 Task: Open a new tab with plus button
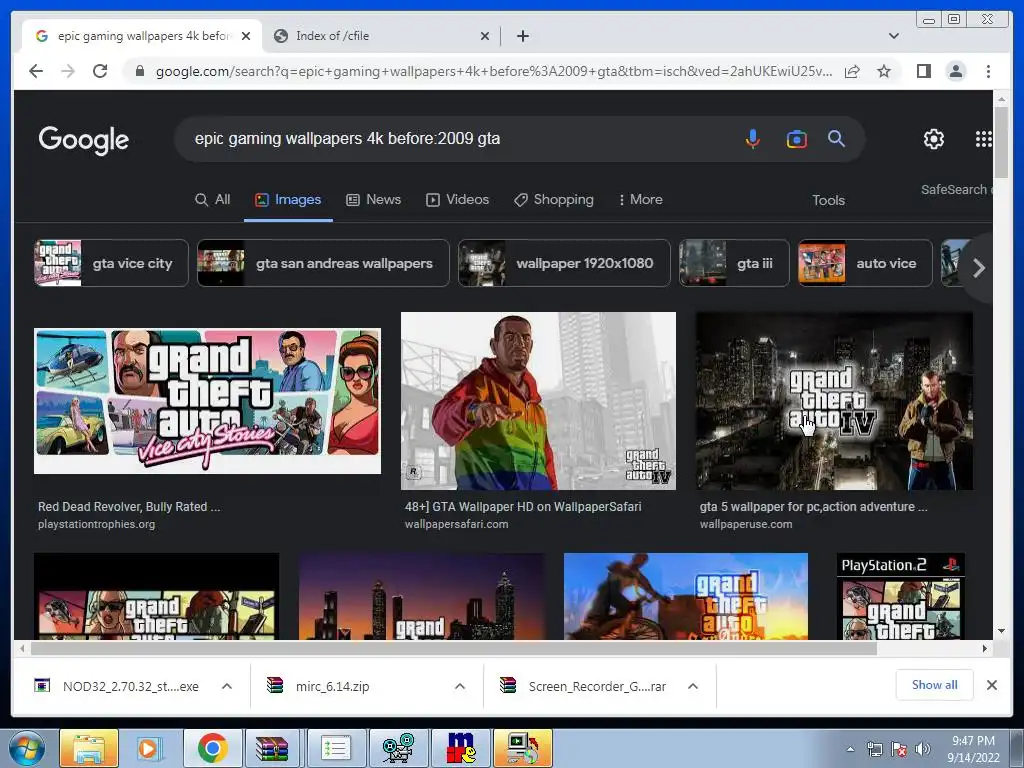522,36
